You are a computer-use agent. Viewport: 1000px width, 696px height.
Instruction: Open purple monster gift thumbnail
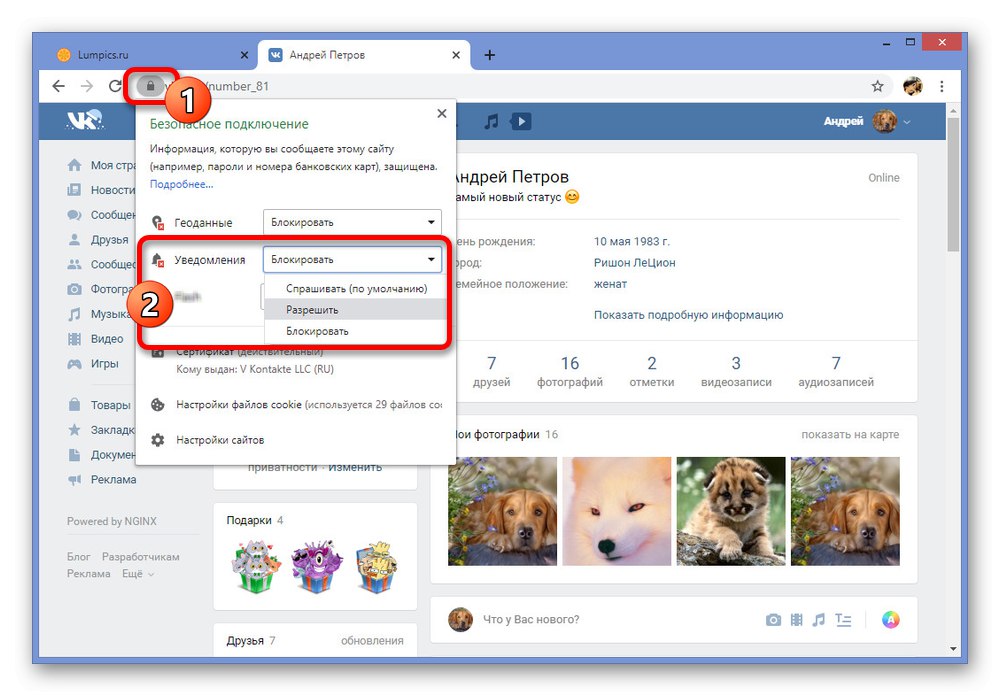316,566
